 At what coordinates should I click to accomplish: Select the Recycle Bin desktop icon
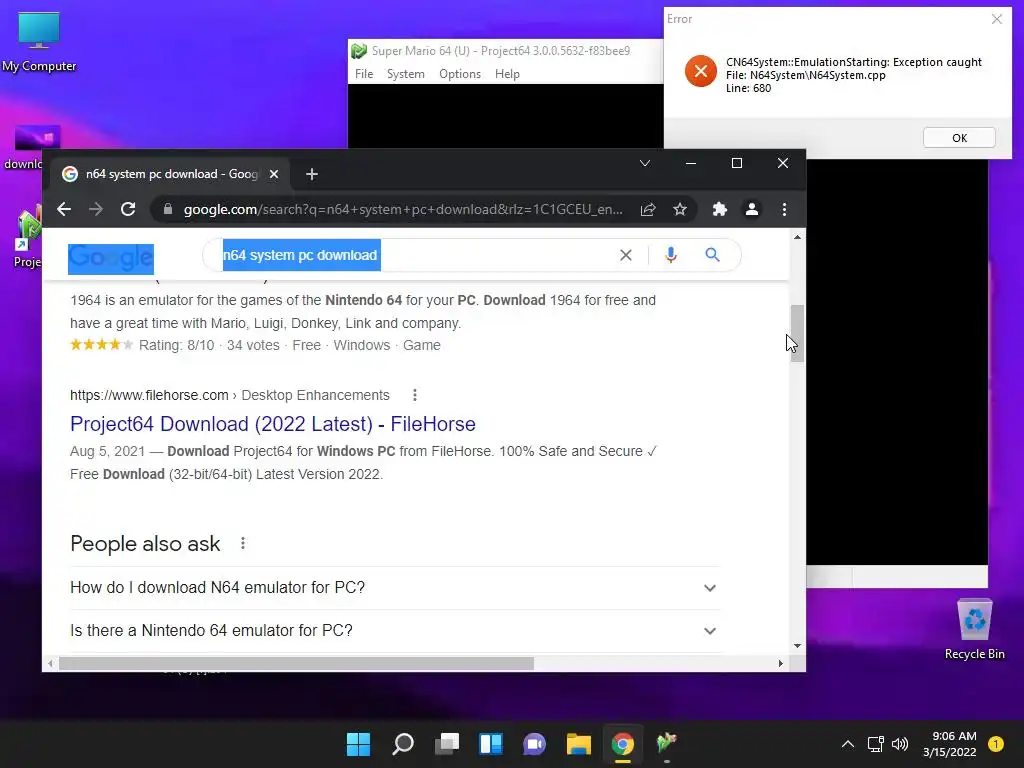[x=974, y=629]
